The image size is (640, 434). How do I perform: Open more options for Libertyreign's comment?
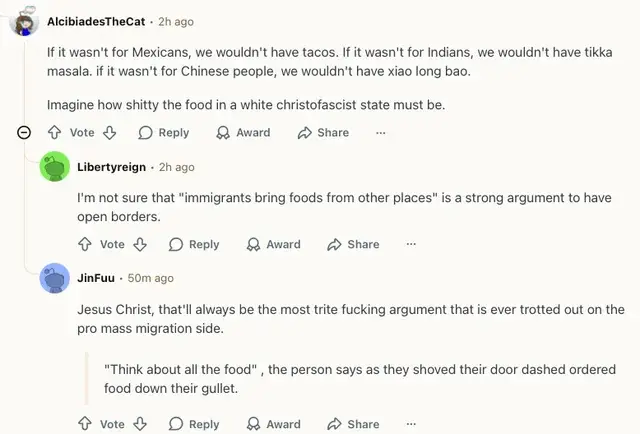pos(411,244)
